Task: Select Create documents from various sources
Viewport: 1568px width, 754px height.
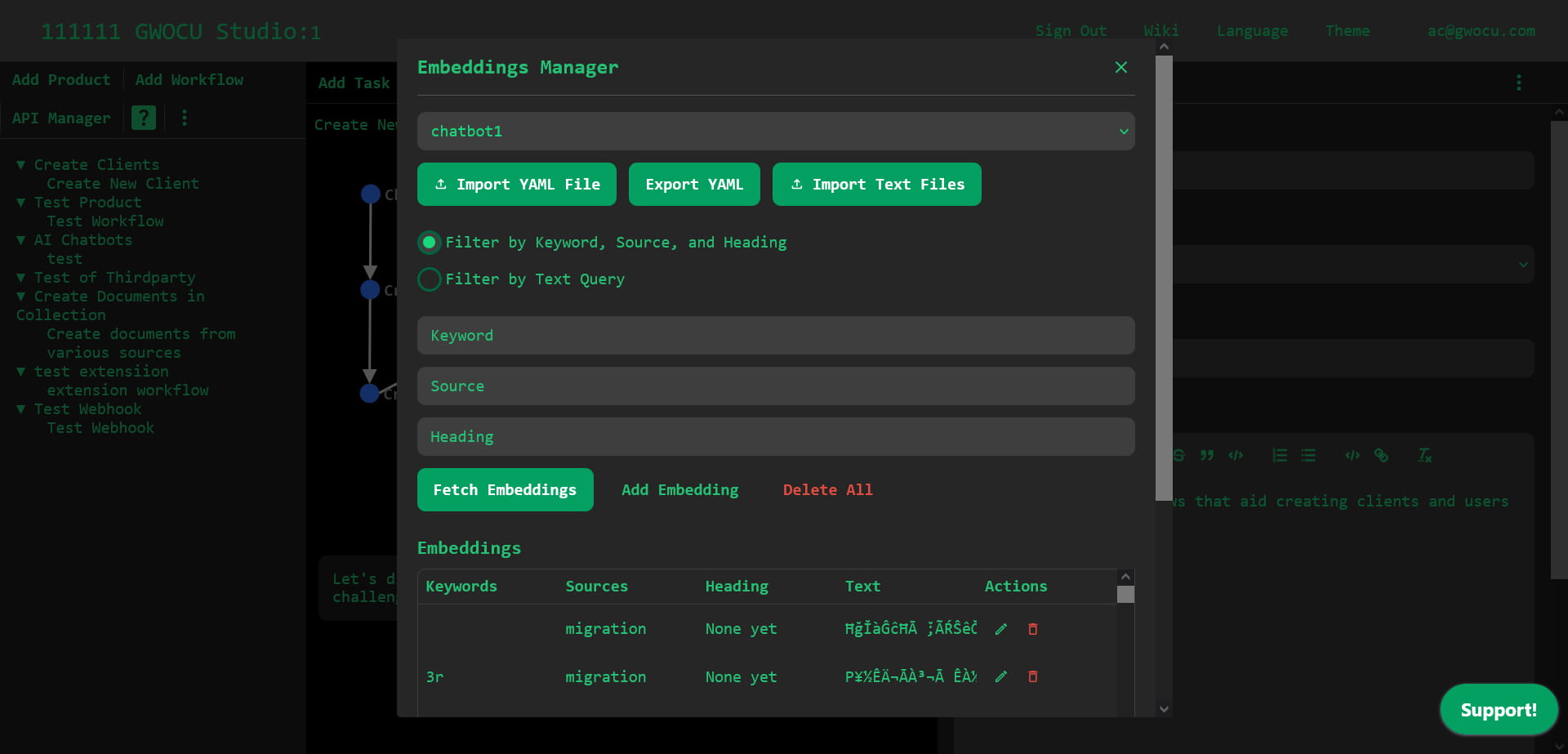Action: pos(140,343)
